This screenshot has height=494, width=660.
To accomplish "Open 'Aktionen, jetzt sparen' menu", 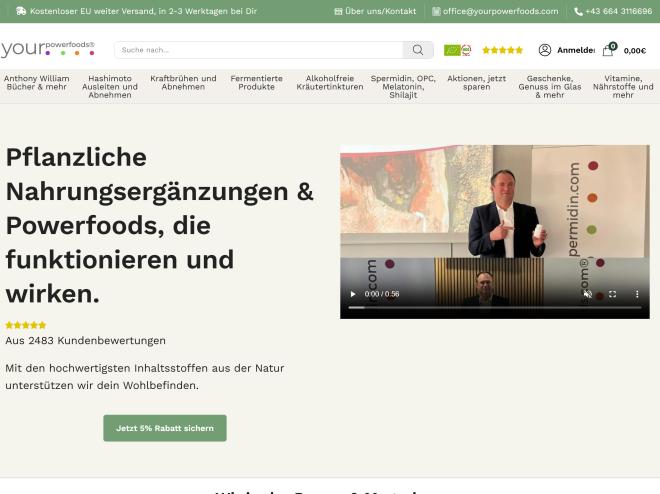I will (476, 82).
